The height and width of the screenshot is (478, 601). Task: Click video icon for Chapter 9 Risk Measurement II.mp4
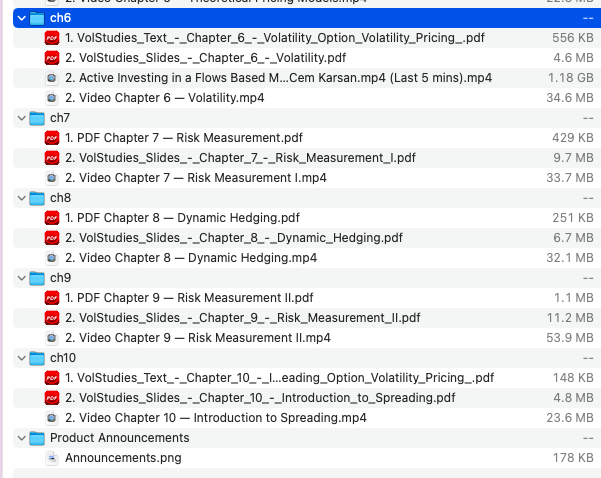(52, 338)
